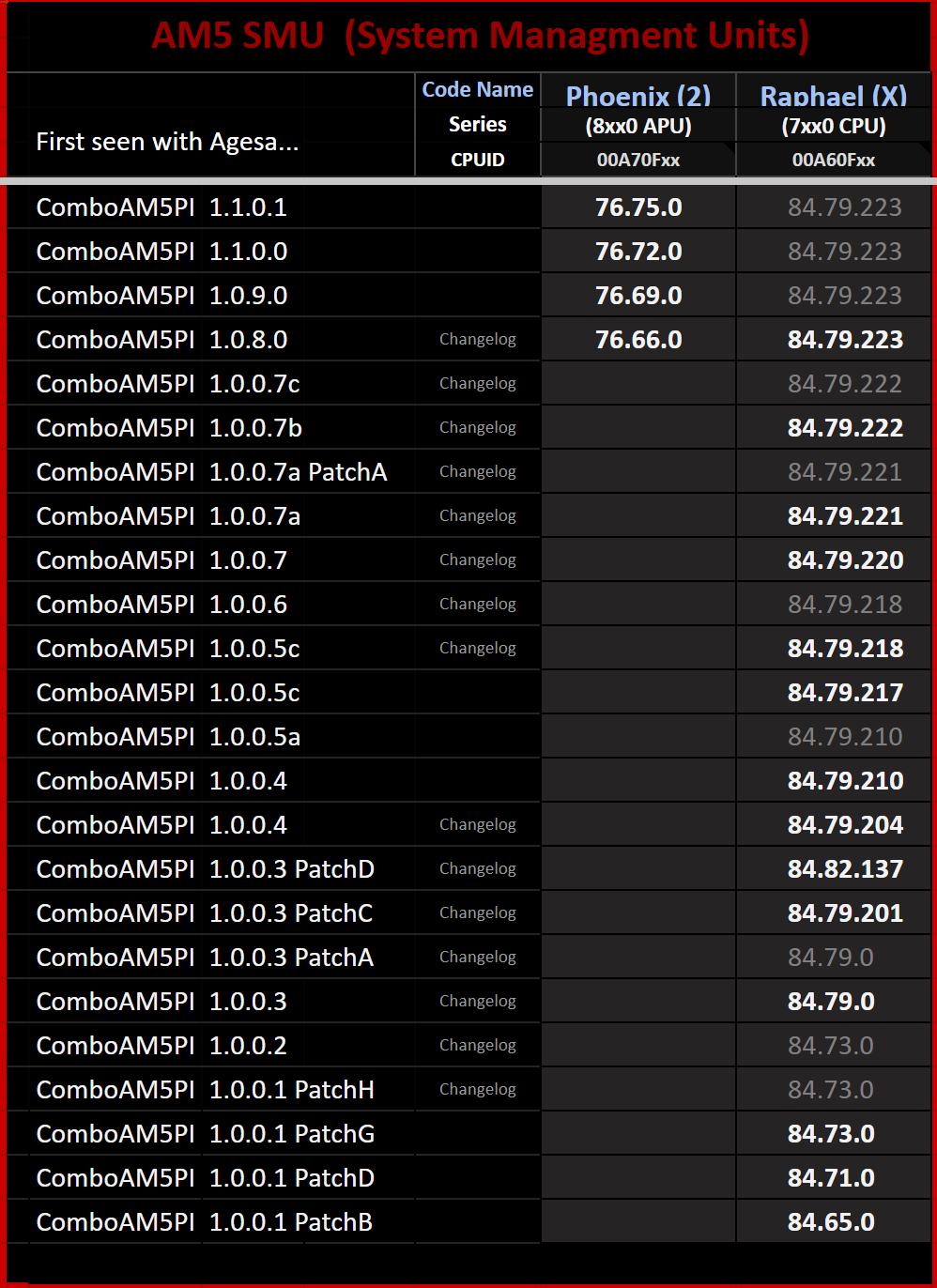937x1288 pixels.
Task: Click the 00A60Fxx CPUID cell
Action: 834,160
